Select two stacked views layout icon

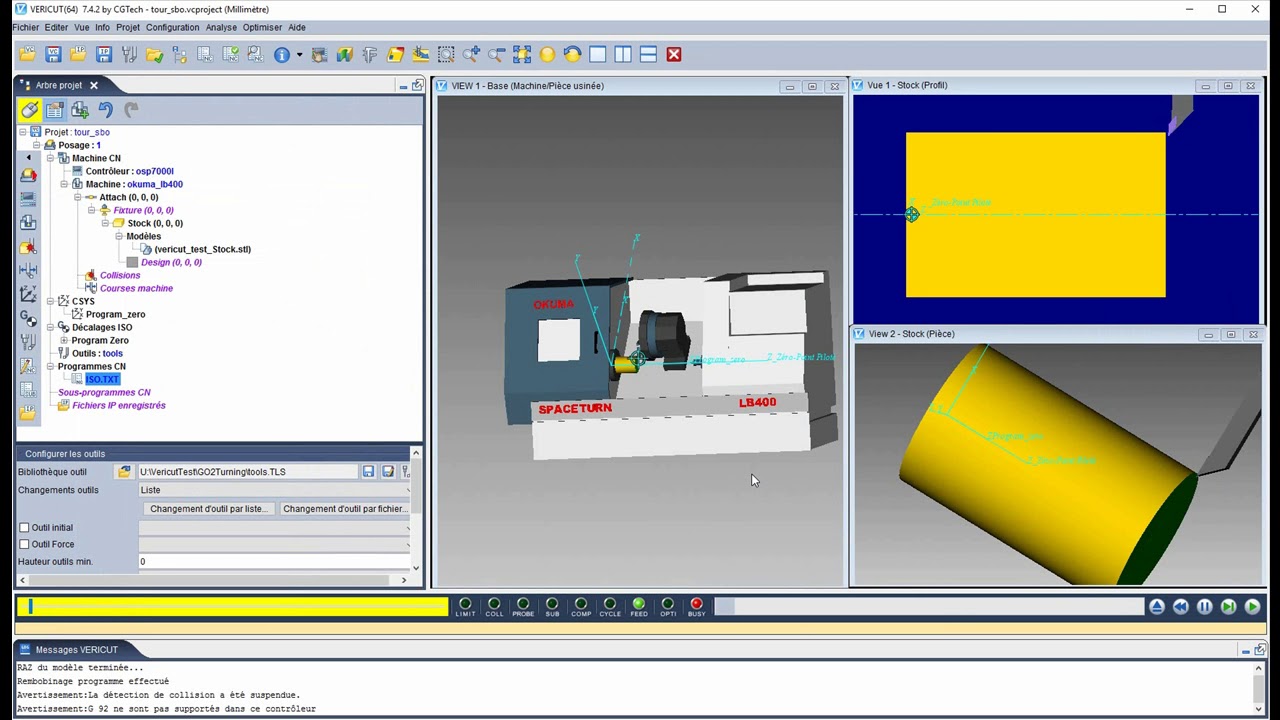click(x=648, y=55)
